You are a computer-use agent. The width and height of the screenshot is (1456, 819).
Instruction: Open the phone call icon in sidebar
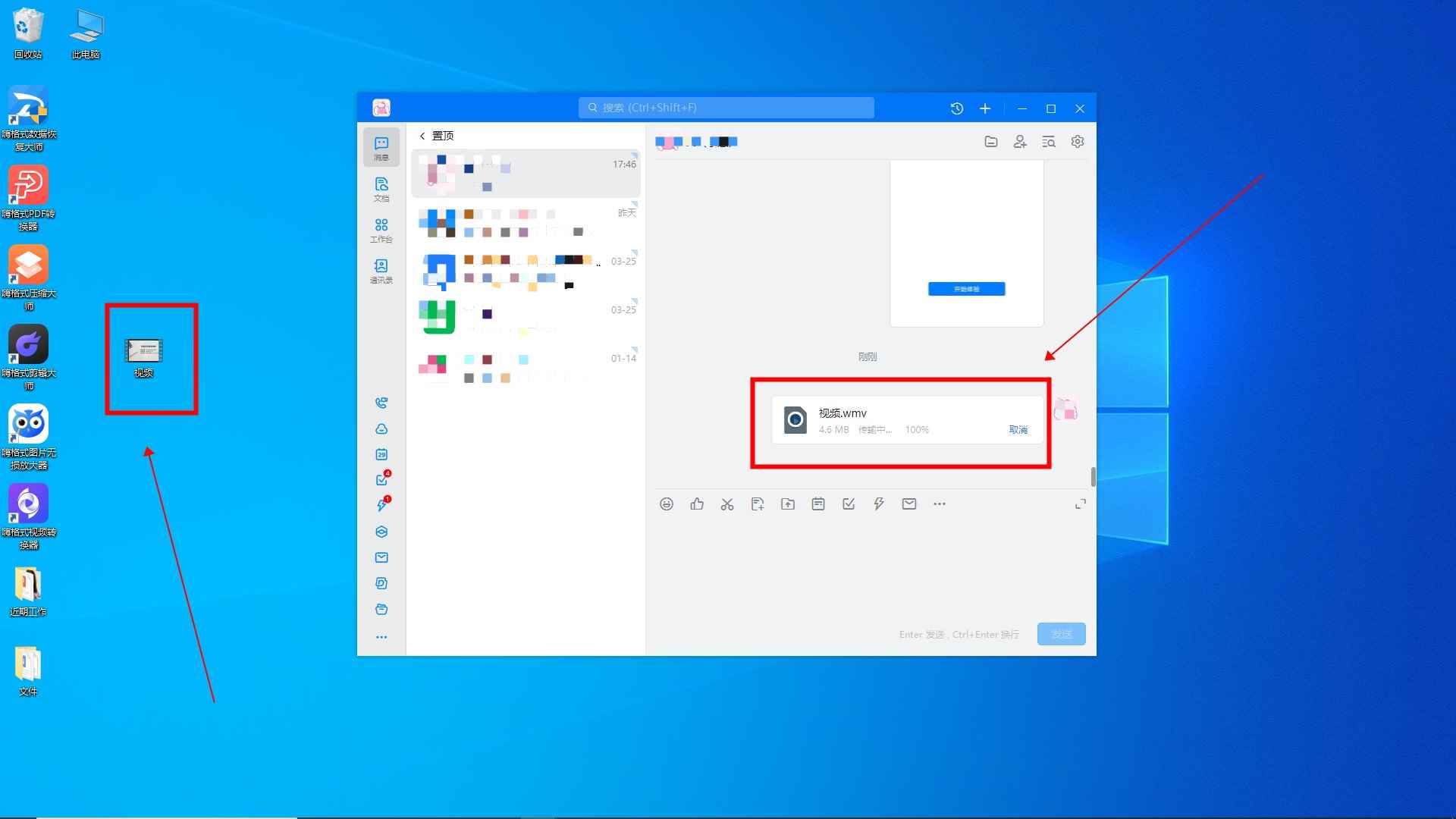pos(381,403)
